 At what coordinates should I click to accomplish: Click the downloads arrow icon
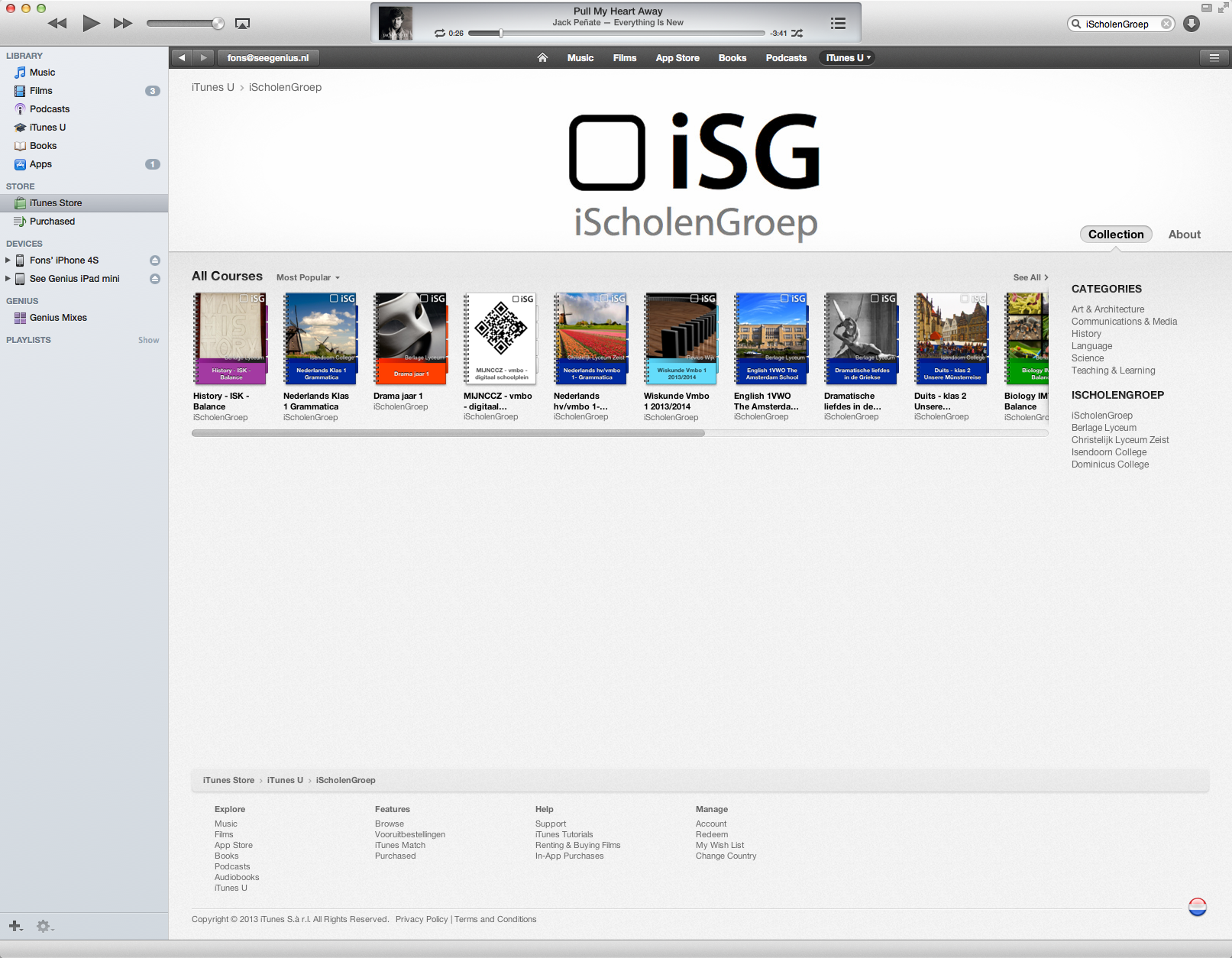pyautogui.click(x=1191, y=24)
